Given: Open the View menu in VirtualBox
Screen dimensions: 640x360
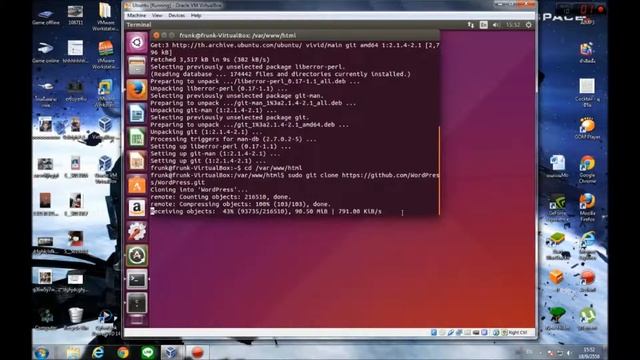Looking at the screenshot, I should (x=157, y=16).
